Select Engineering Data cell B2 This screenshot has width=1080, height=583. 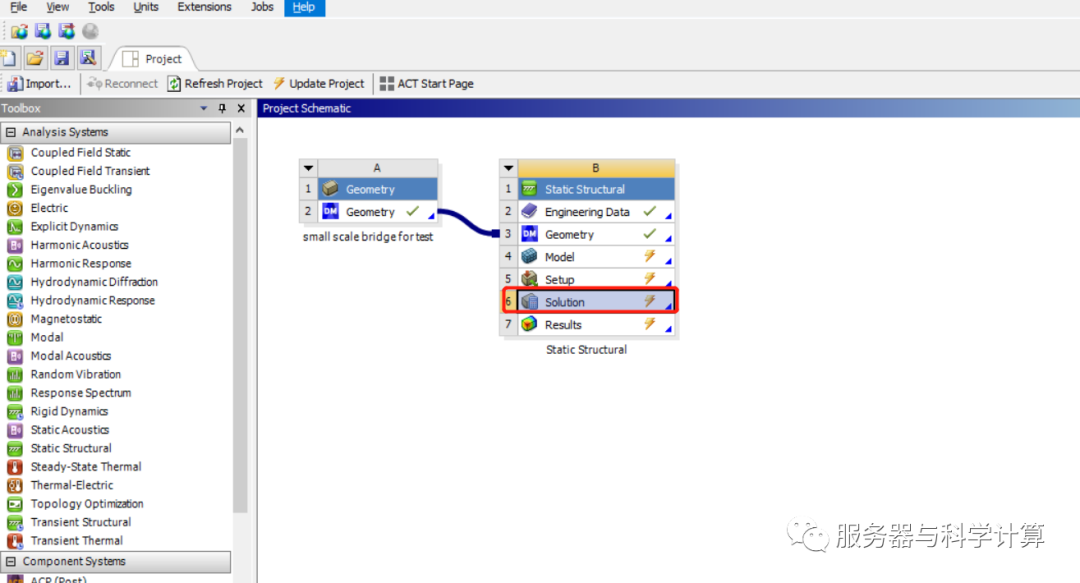(x=596, y=212)
